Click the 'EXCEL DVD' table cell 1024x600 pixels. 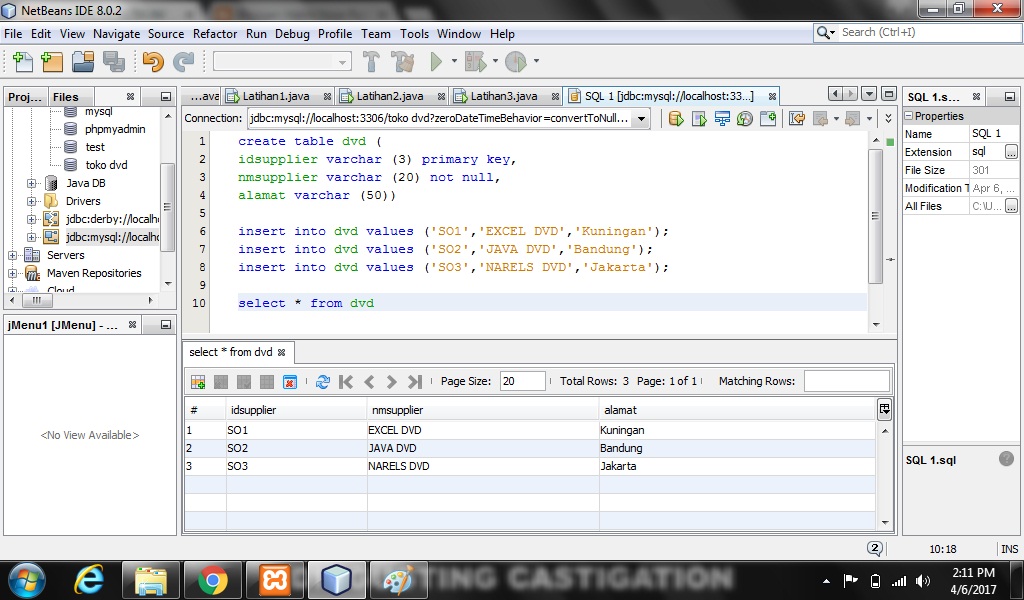coord(483,430)
